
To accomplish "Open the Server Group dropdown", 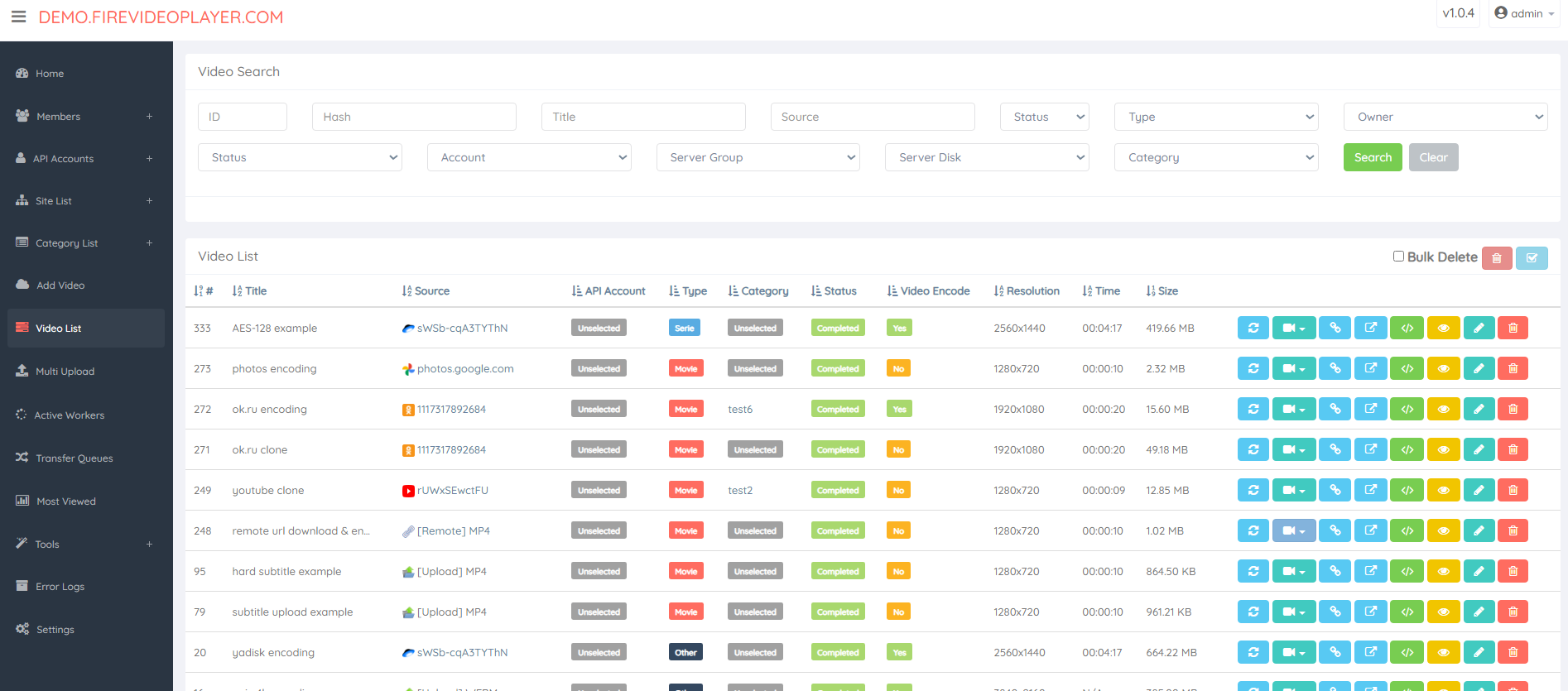I will point(758,158).
